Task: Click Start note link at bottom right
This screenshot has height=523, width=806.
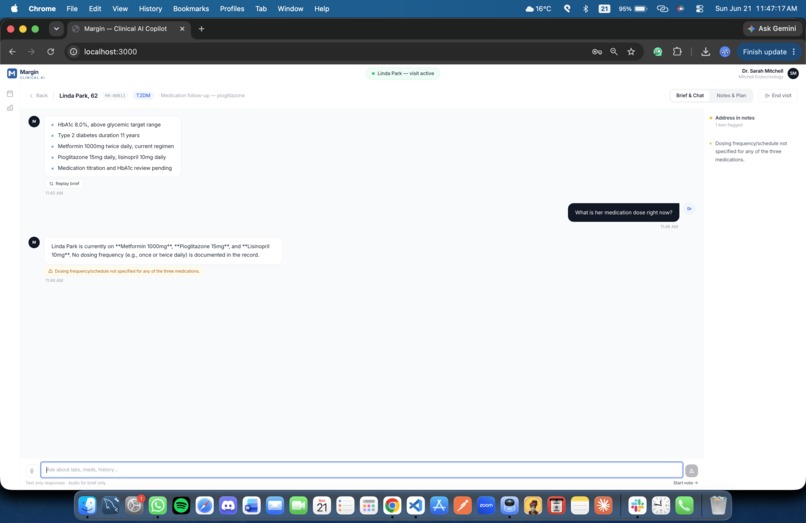Action: (x=685, y=483)
